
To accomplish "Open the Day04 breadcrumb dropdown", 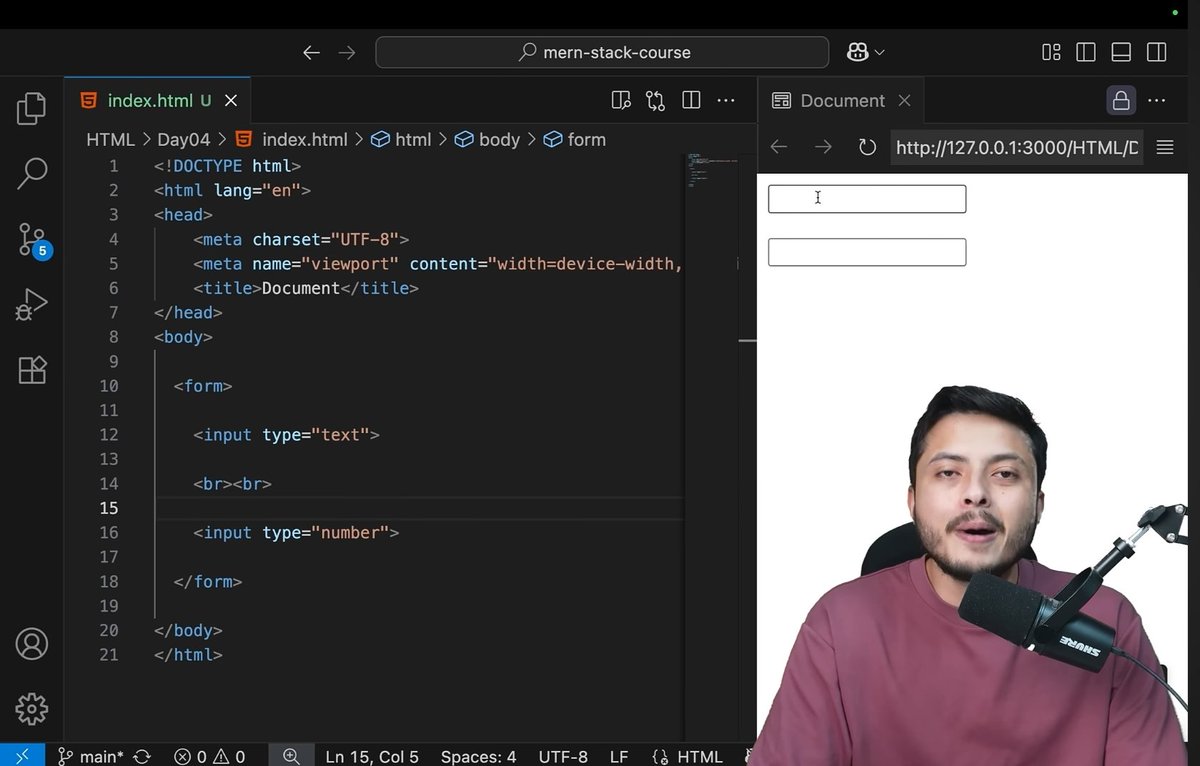I will pyautogui.click(x=183, y=140).
